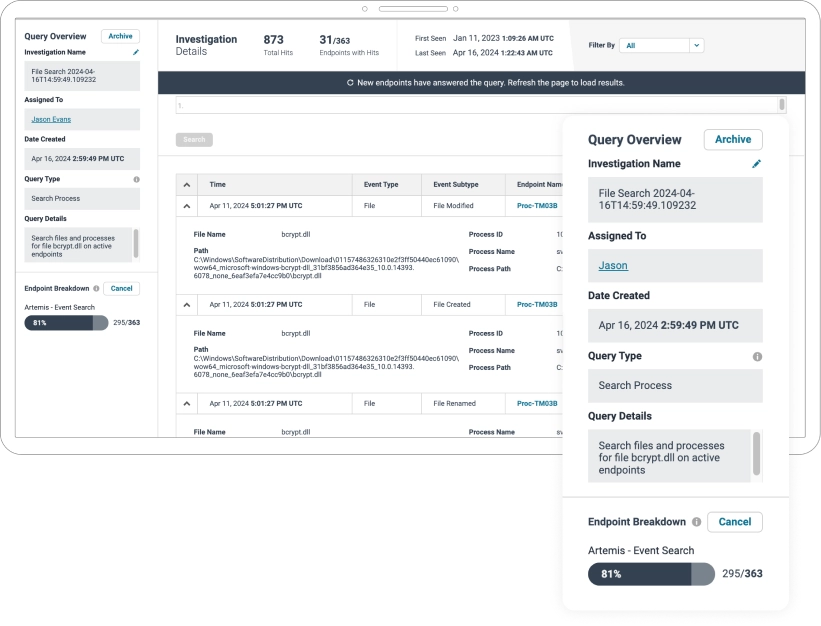Sort by the Time column header

pos(218,185)
